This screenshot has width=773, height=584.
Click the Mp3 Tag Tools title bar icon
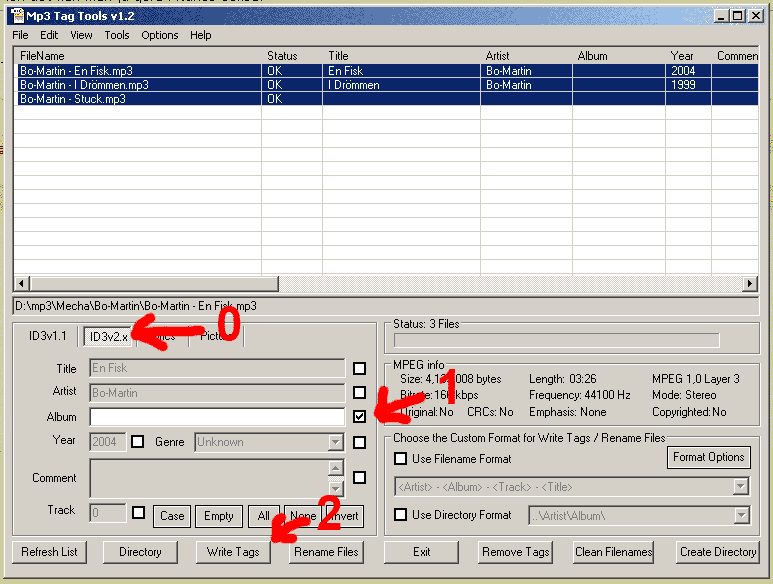(x=17, y=16)
